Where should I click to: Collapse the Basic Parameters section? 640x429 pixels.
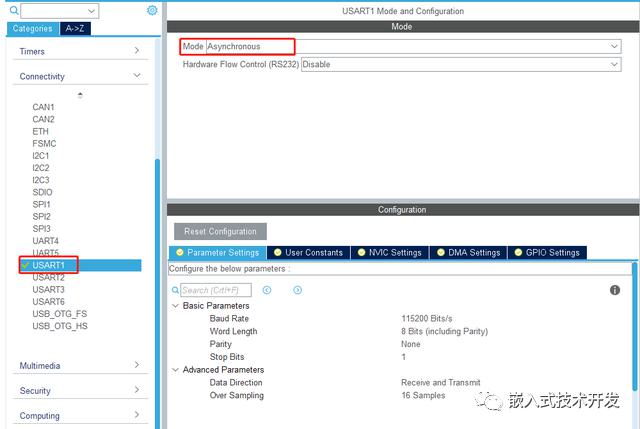tap(176, 306)
